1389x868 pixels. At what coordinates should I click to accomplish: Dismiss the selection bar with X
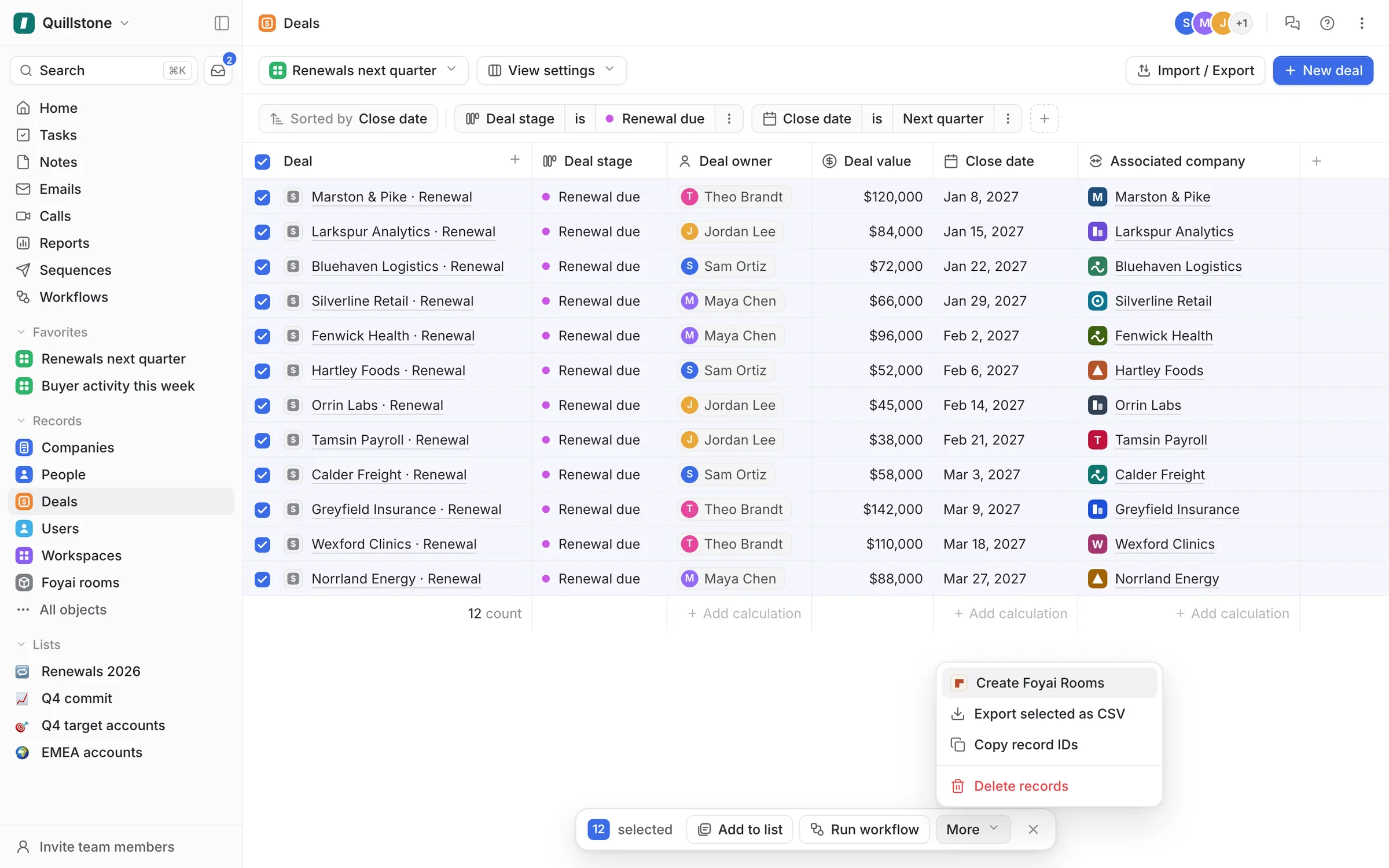pos(1033,829)
